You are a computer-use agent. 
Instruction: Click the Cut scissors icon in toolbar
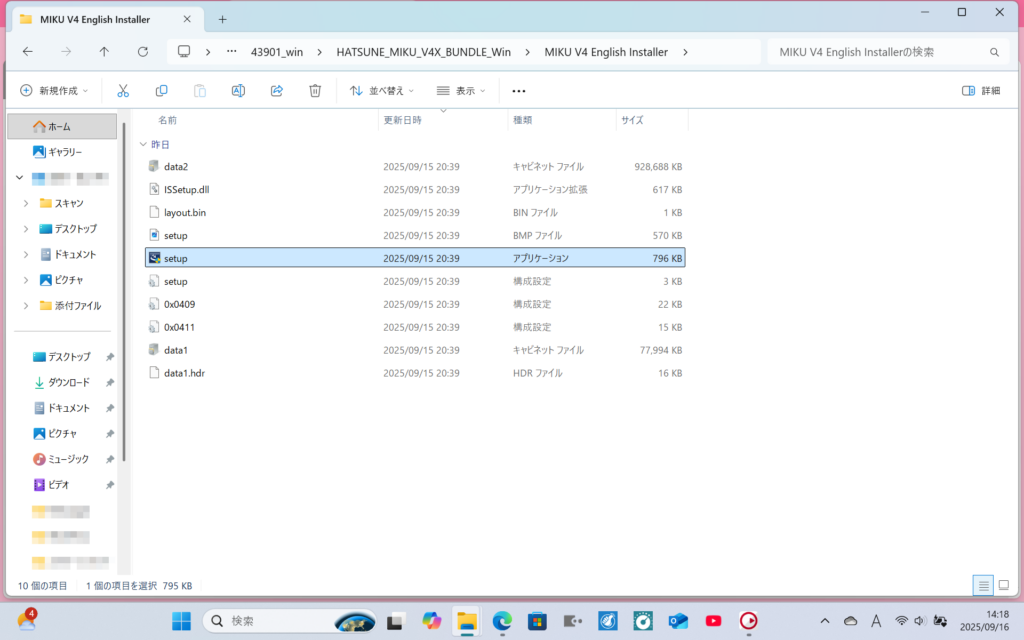(123, 90)
